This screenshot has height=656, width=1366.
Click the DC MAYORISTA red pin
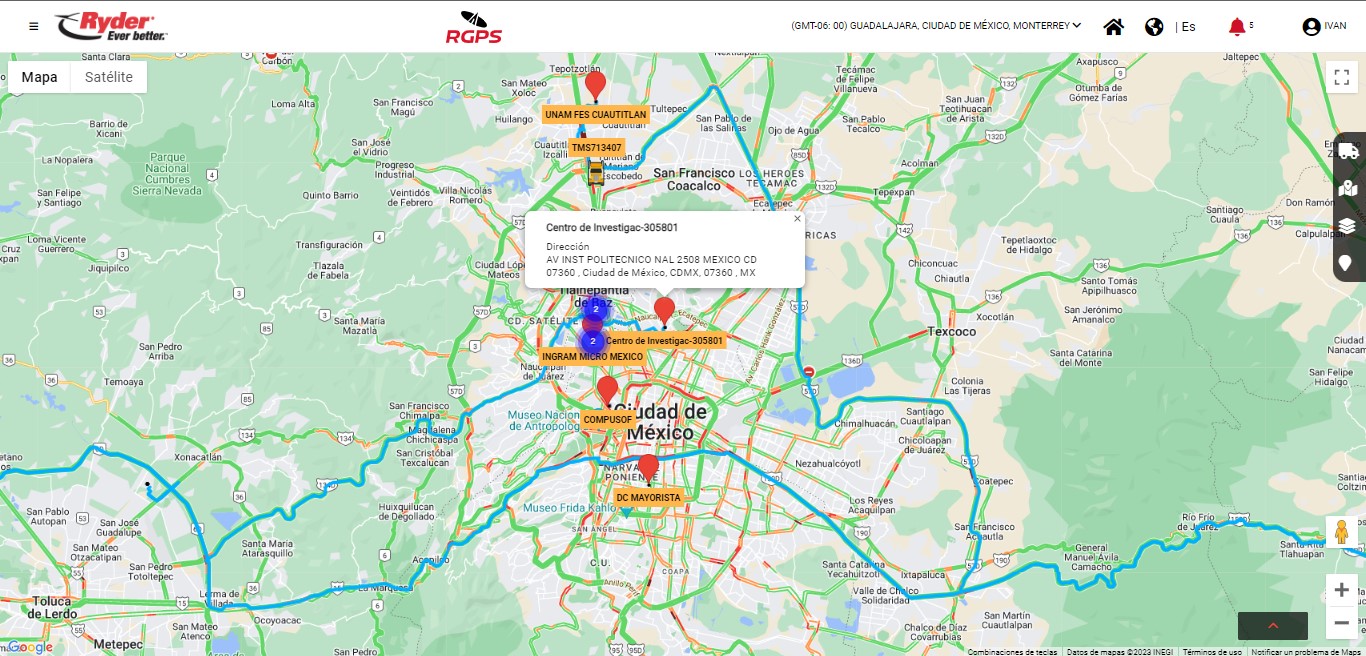[648, 467]
